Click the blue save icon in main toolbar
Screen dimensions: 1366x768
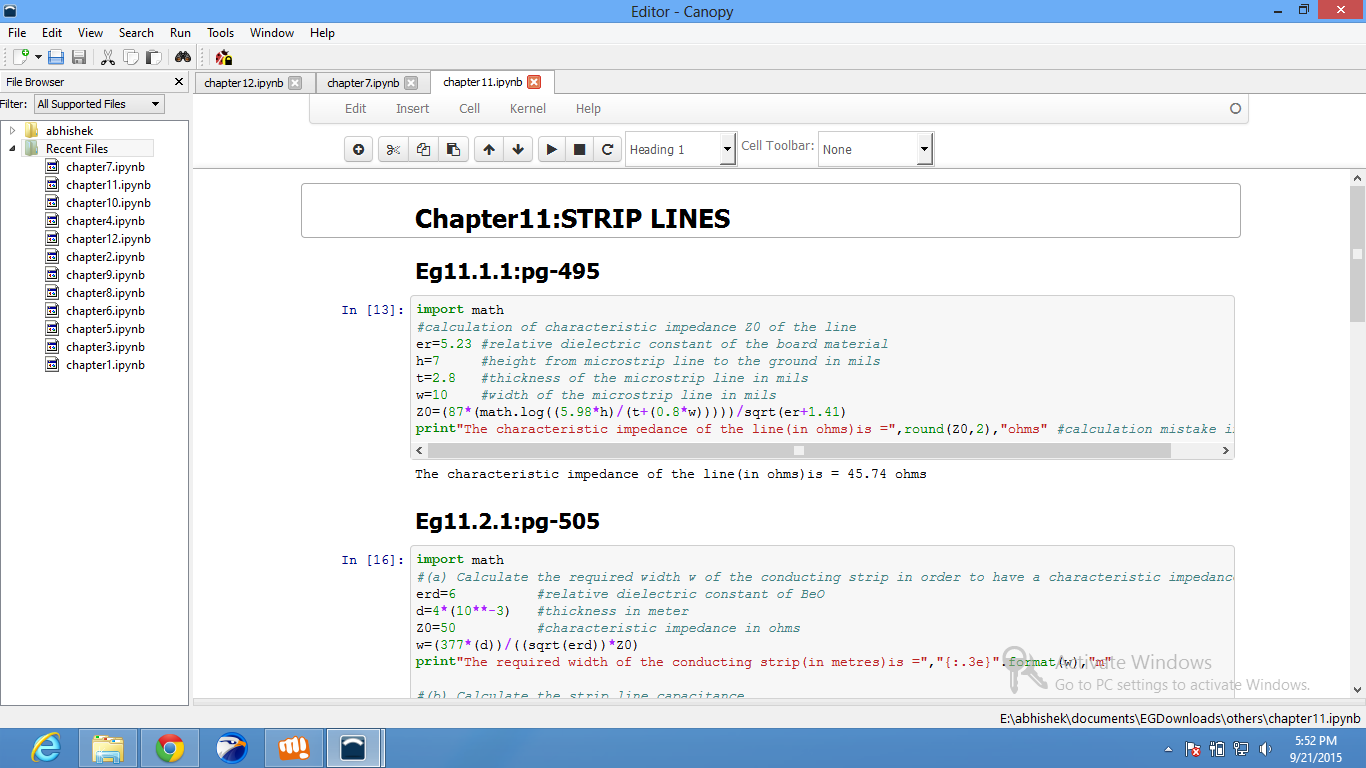(x=56, y=58)
